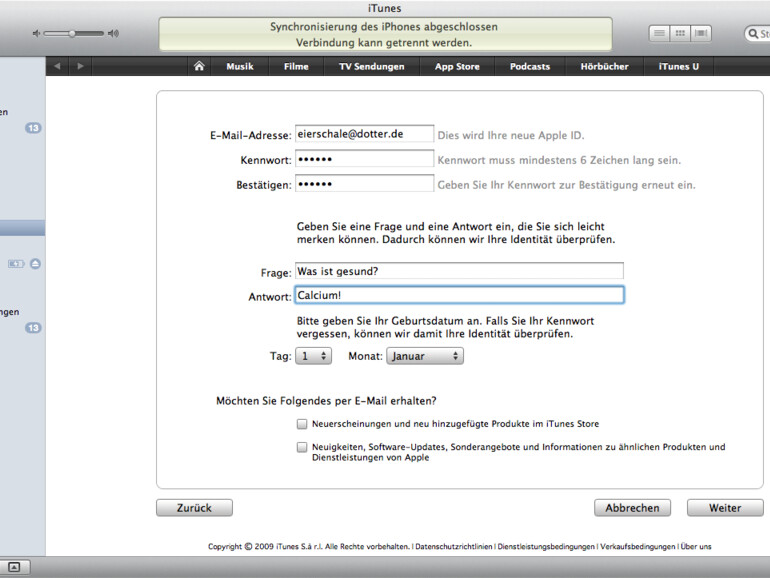Adjust the volume slider knob
This screenshot has height=578, width=770.
72,33
